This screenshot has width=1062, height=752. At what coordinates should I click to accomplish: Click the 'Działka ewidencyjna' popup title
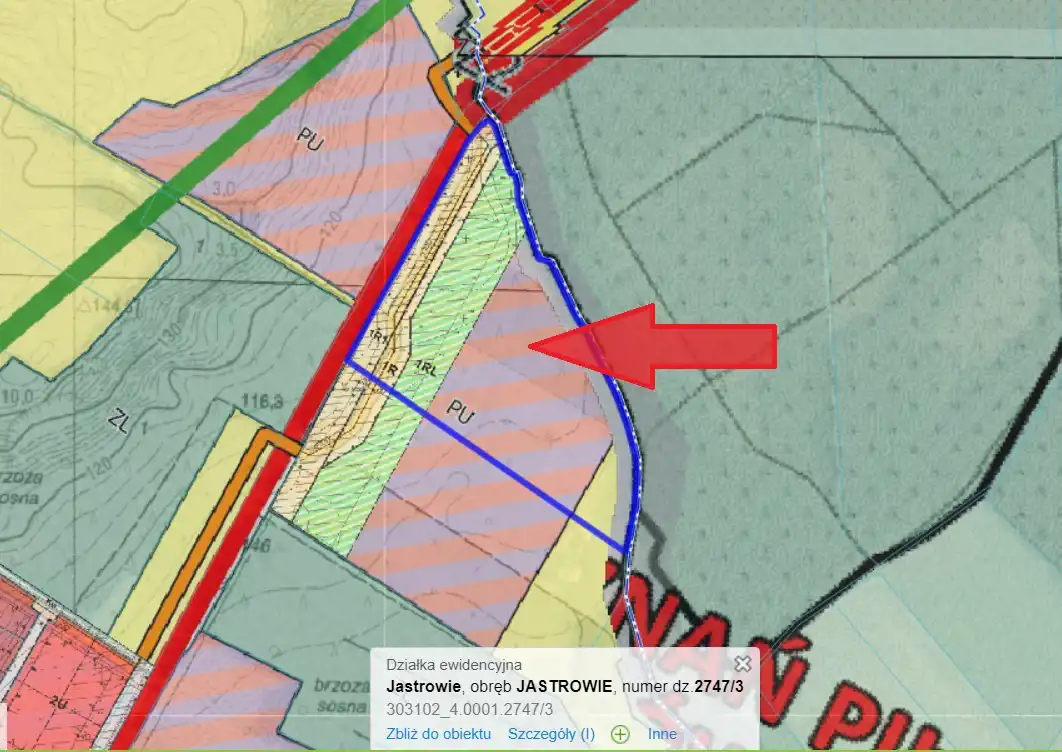click(453, 665)
